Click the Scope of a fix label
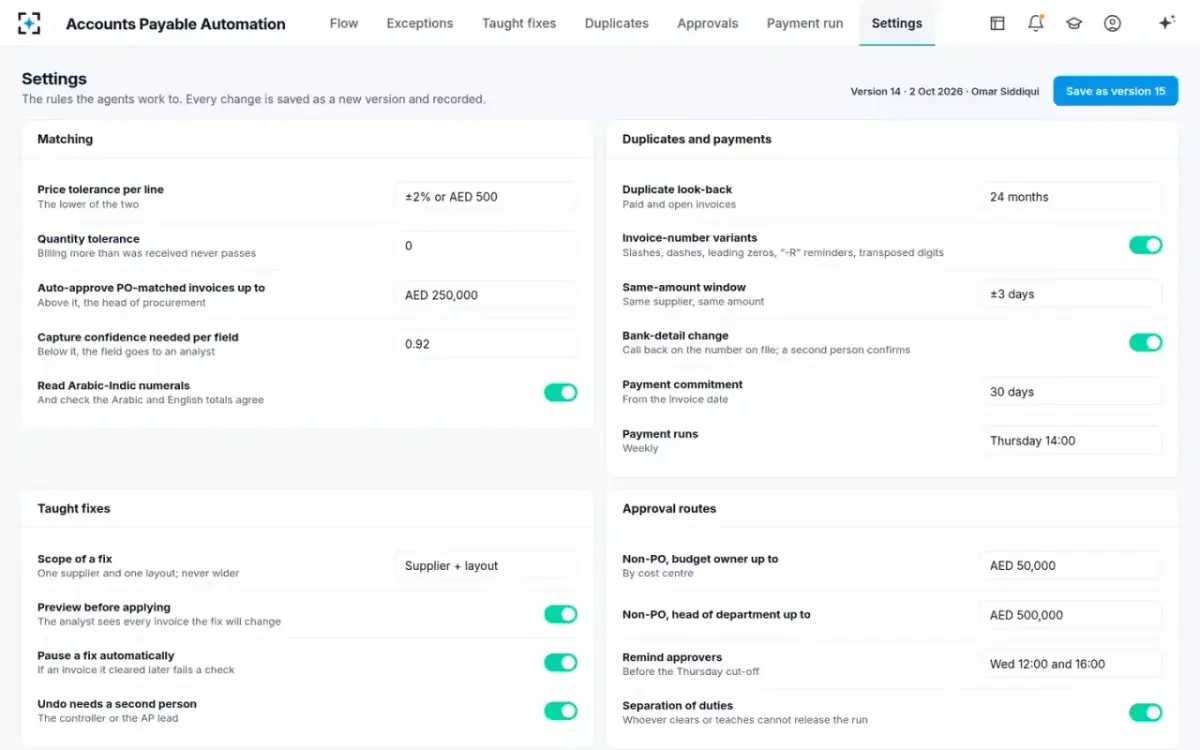Image resolution: width=1200 pixels, height=750 pixels. tap(75, 559)
